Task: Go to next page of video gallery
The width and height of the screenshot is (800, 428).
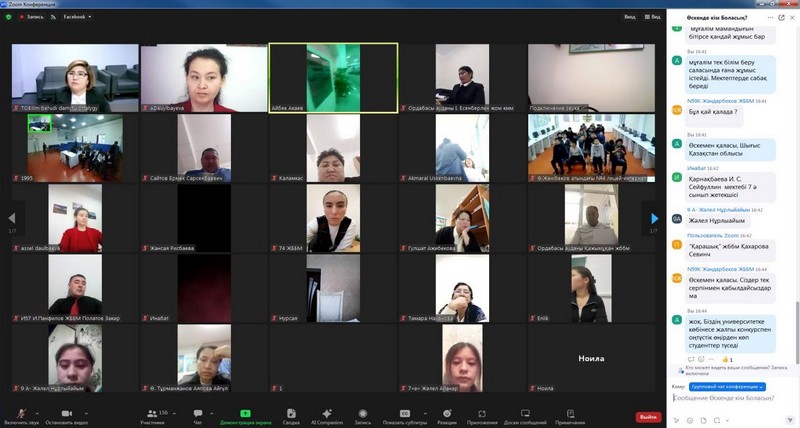Action: (x=654, y=218)
